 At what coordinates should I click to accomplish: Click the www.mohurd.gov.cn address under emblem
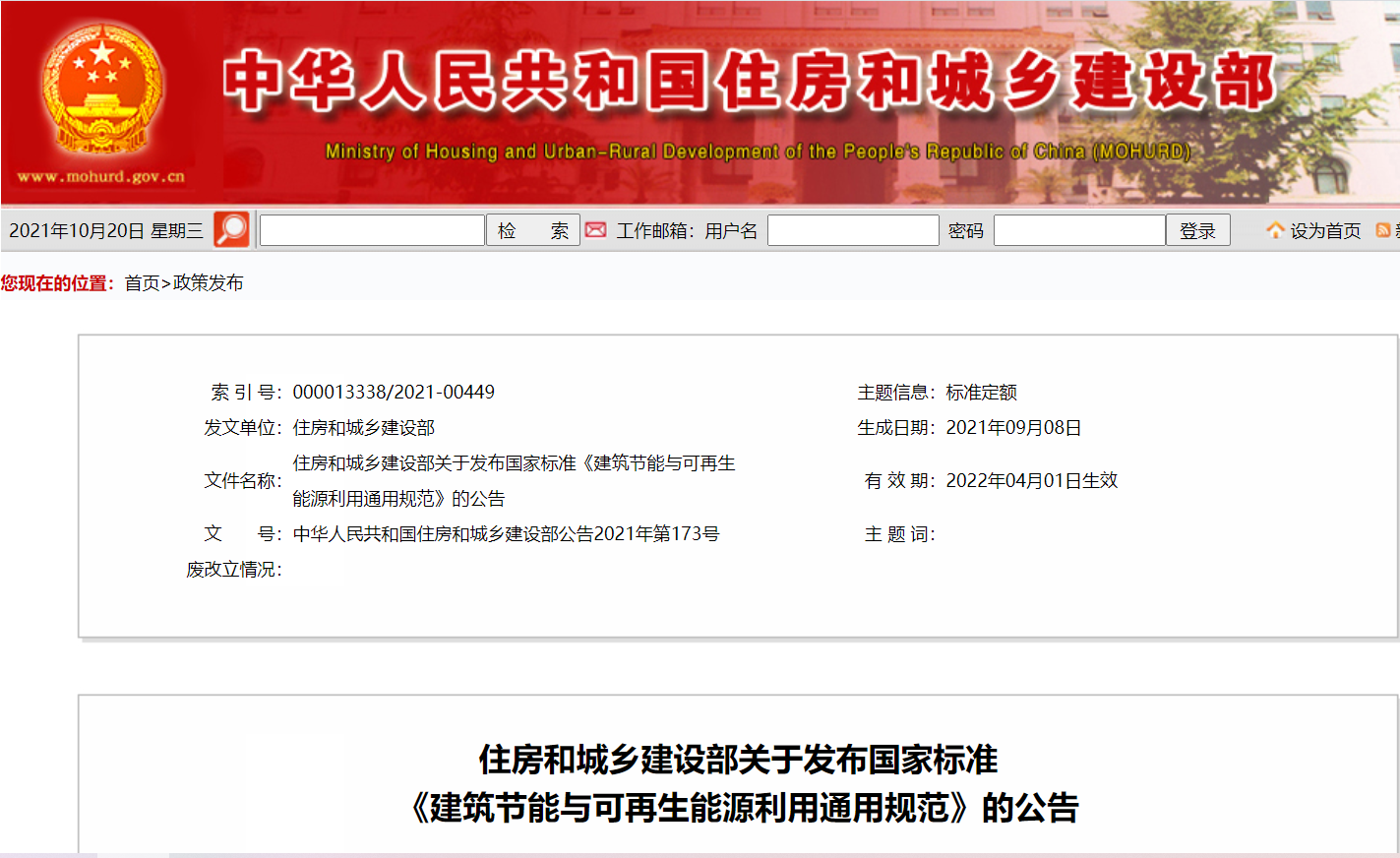click(x=100, y=177)
